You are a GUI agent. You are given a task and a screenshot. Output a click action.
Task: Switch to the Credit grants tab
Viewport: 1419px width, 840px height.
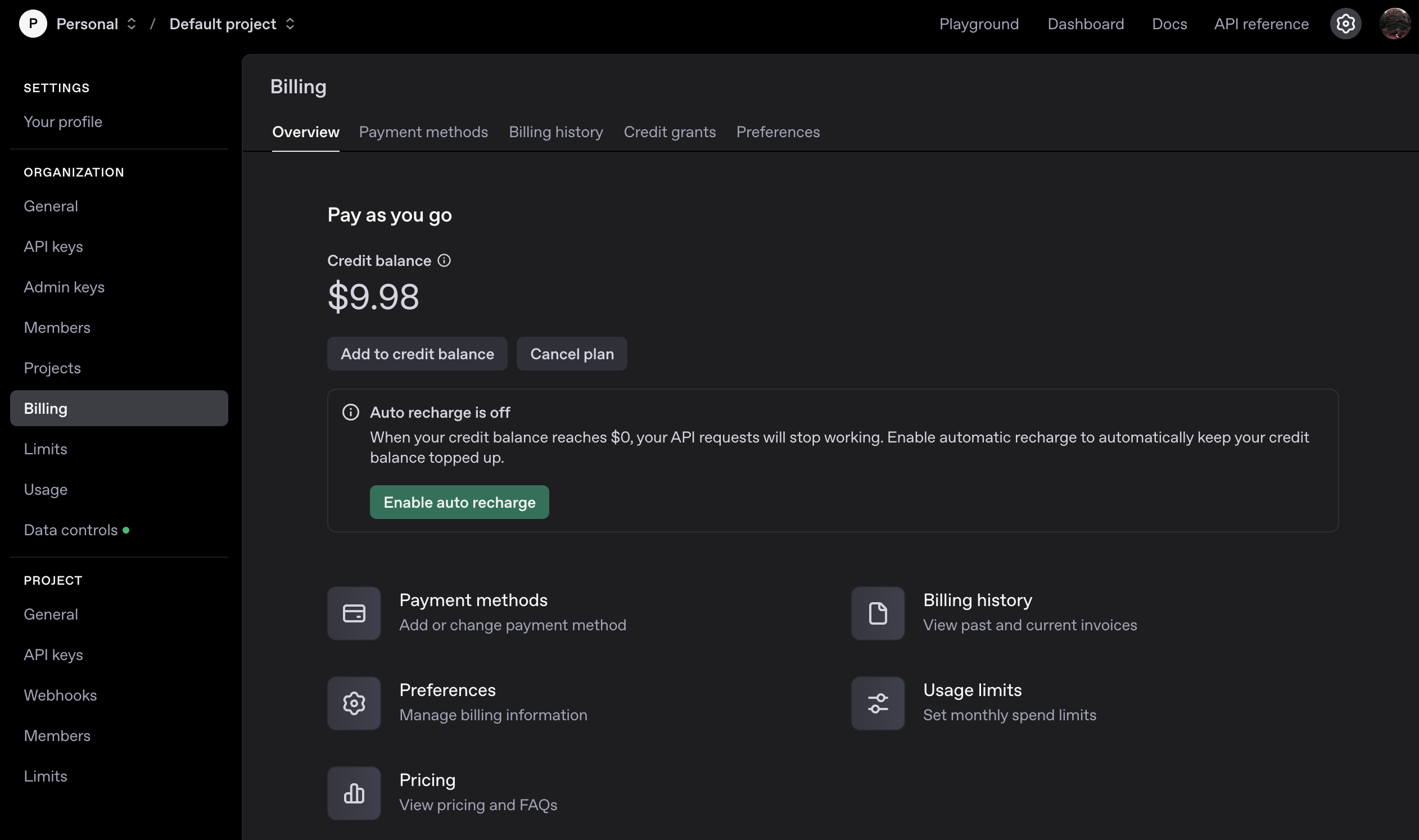coord(670,132)
